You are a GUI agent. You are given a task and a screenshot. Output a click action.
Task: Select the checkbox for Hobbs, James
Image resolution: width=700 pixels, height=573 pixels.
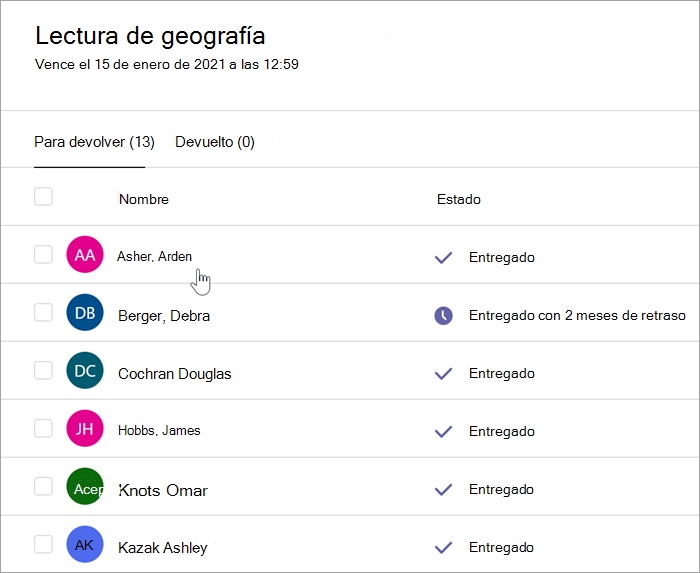[43, 428]
